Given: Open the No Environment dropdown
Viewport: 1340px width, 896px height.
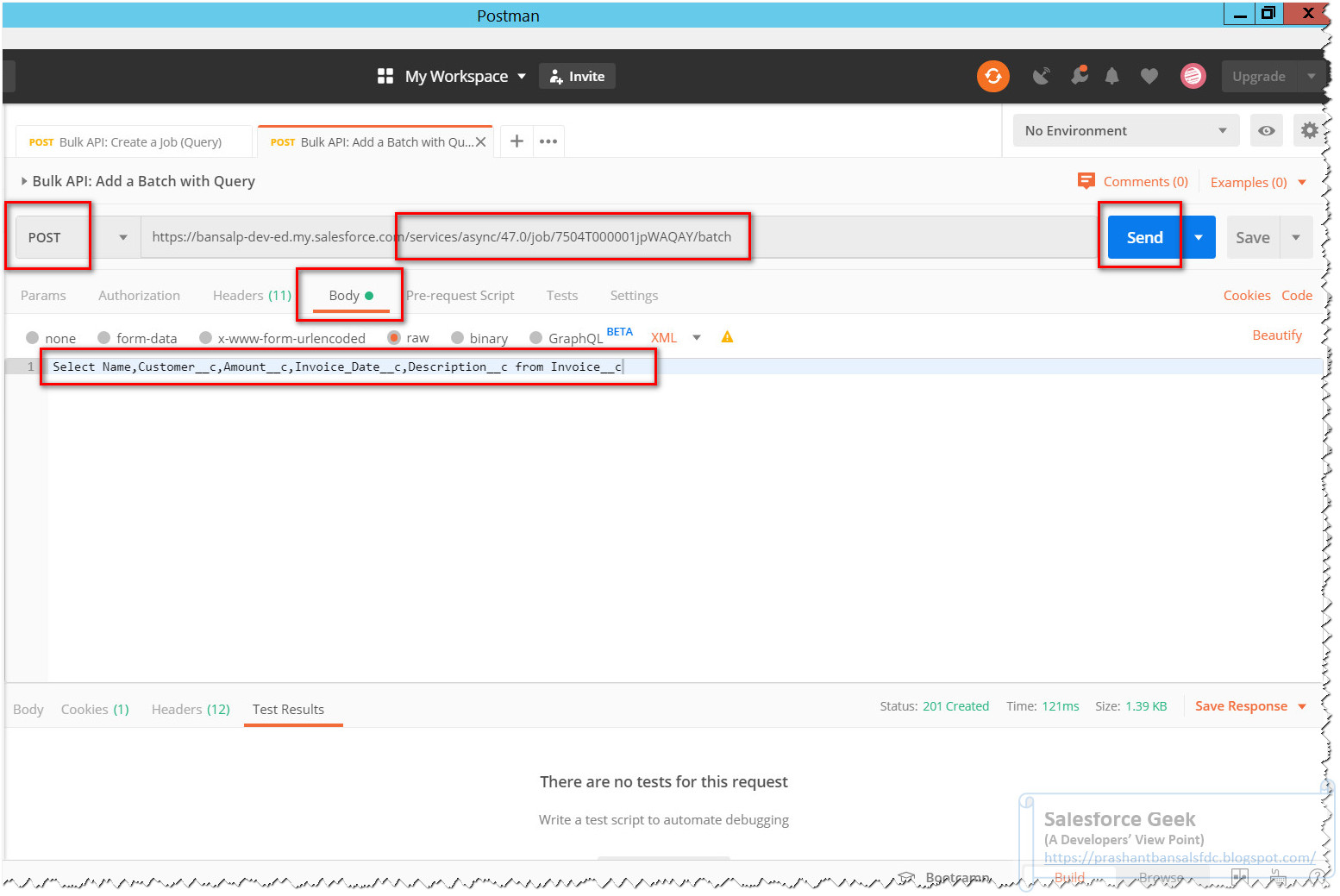Looking at the screenshot, I should tap(1126, 130).
